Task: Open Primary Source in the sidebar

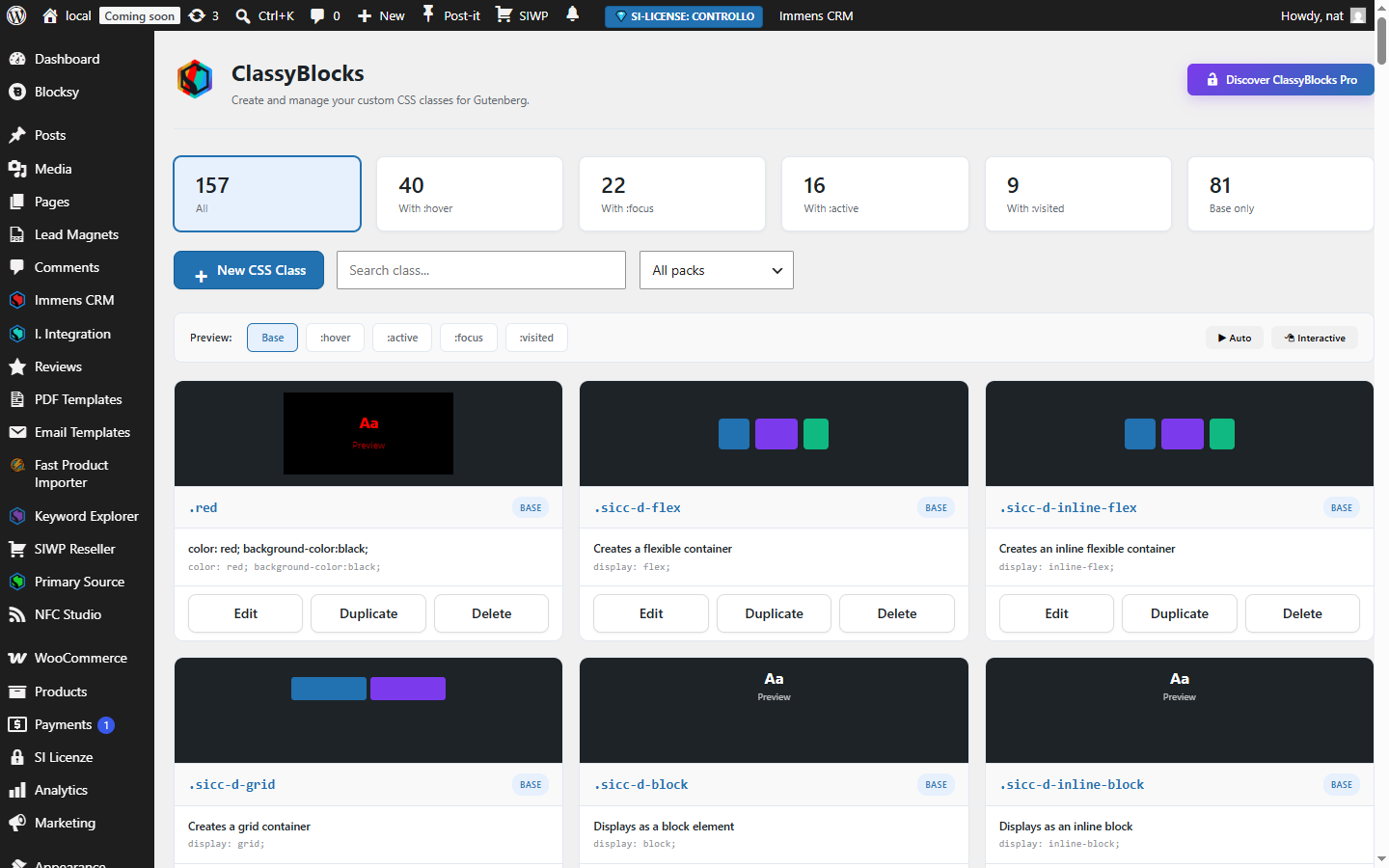Action: click(77, 582)
